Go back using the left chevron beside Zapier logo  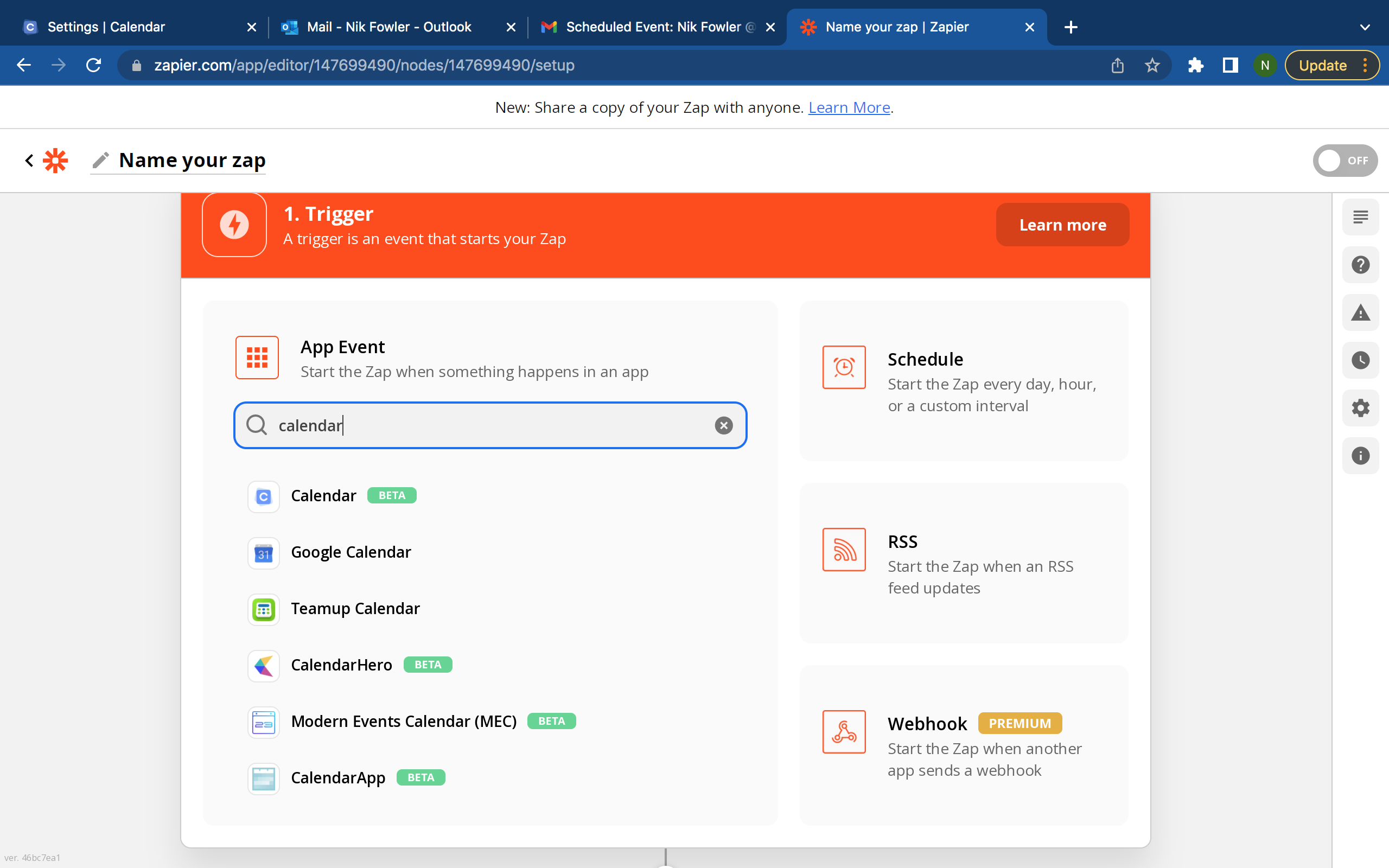(x=29, y=160)
